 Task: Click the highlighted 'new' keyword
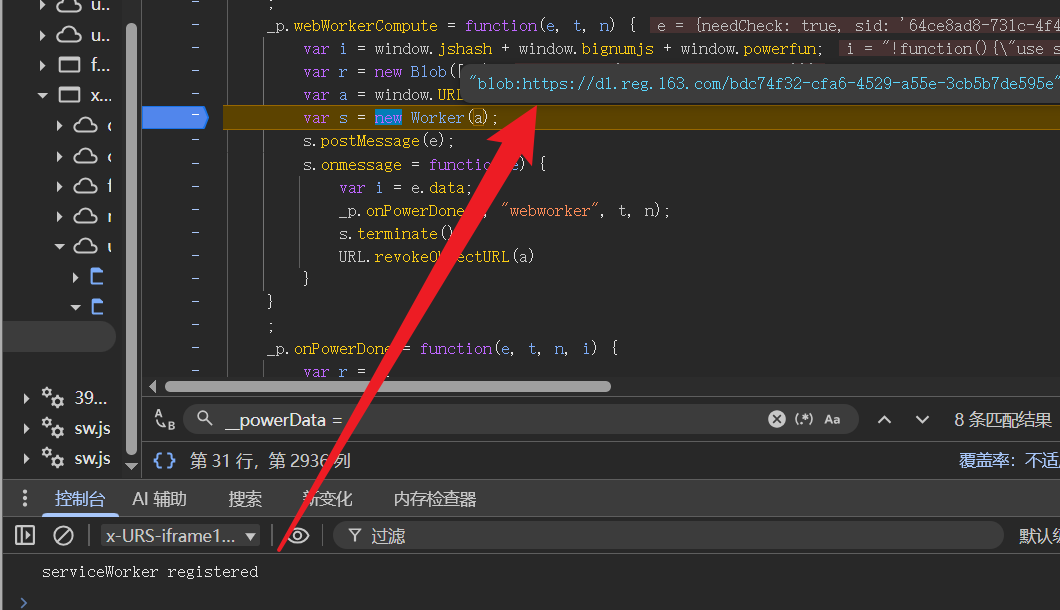388,118
